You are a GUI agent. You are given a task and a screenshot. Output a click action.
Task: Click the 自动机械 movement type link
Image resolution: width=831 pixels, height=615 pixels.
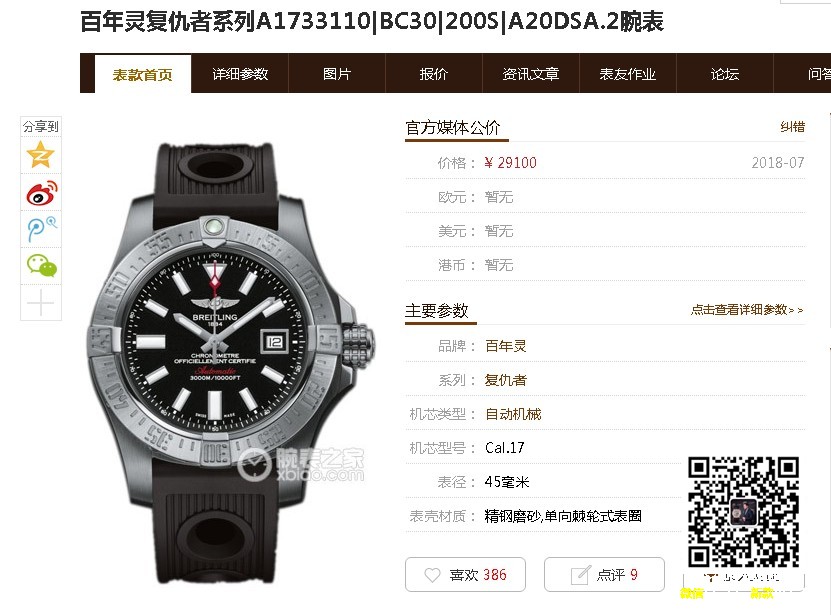pyautogui.click(x=513, y=414)
